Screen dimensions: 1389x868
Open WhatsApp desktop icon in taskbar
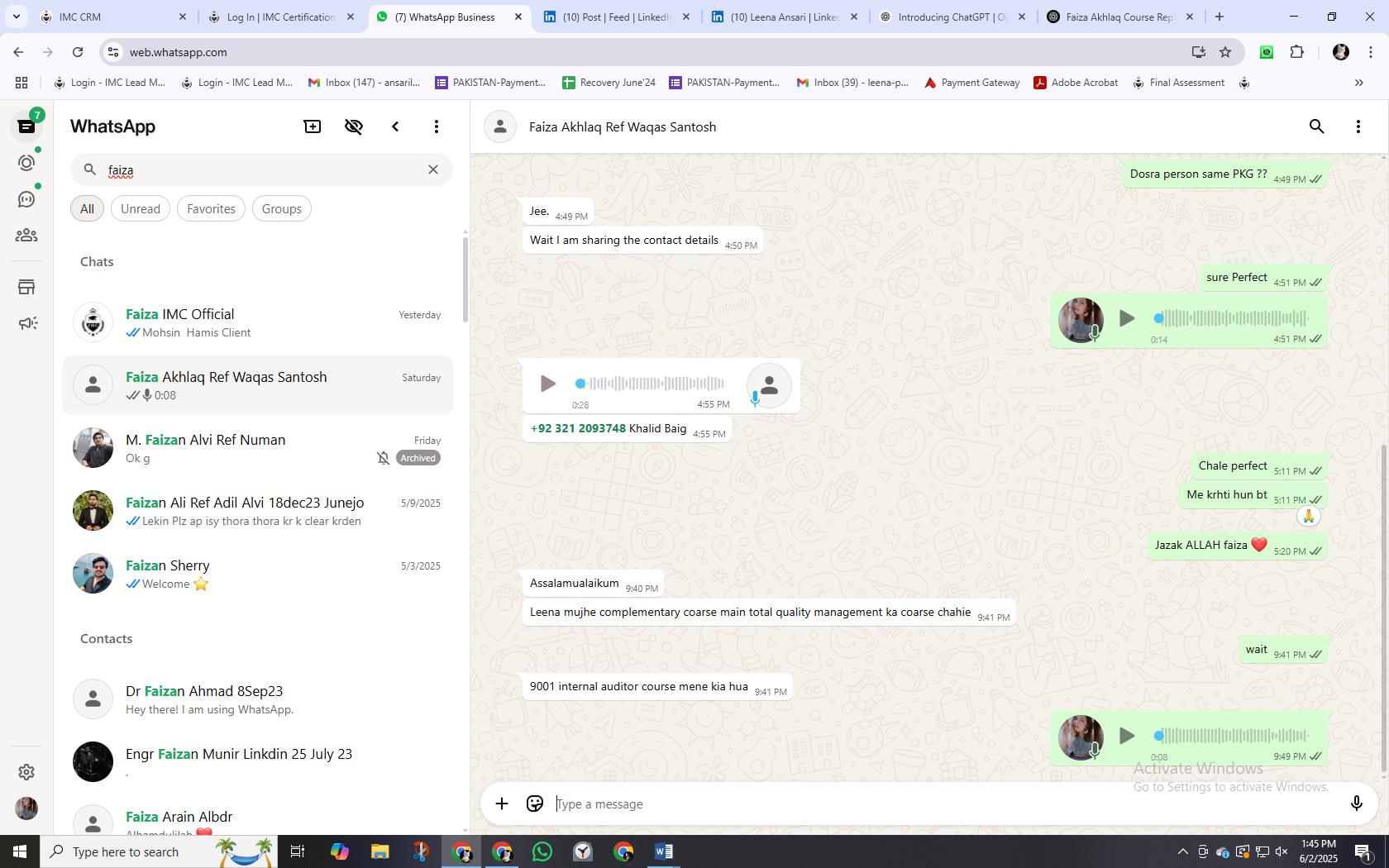542,851
